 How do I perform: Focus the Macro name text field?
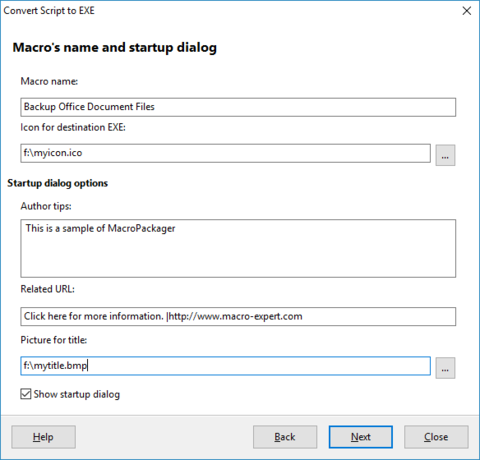coord(238,107)
